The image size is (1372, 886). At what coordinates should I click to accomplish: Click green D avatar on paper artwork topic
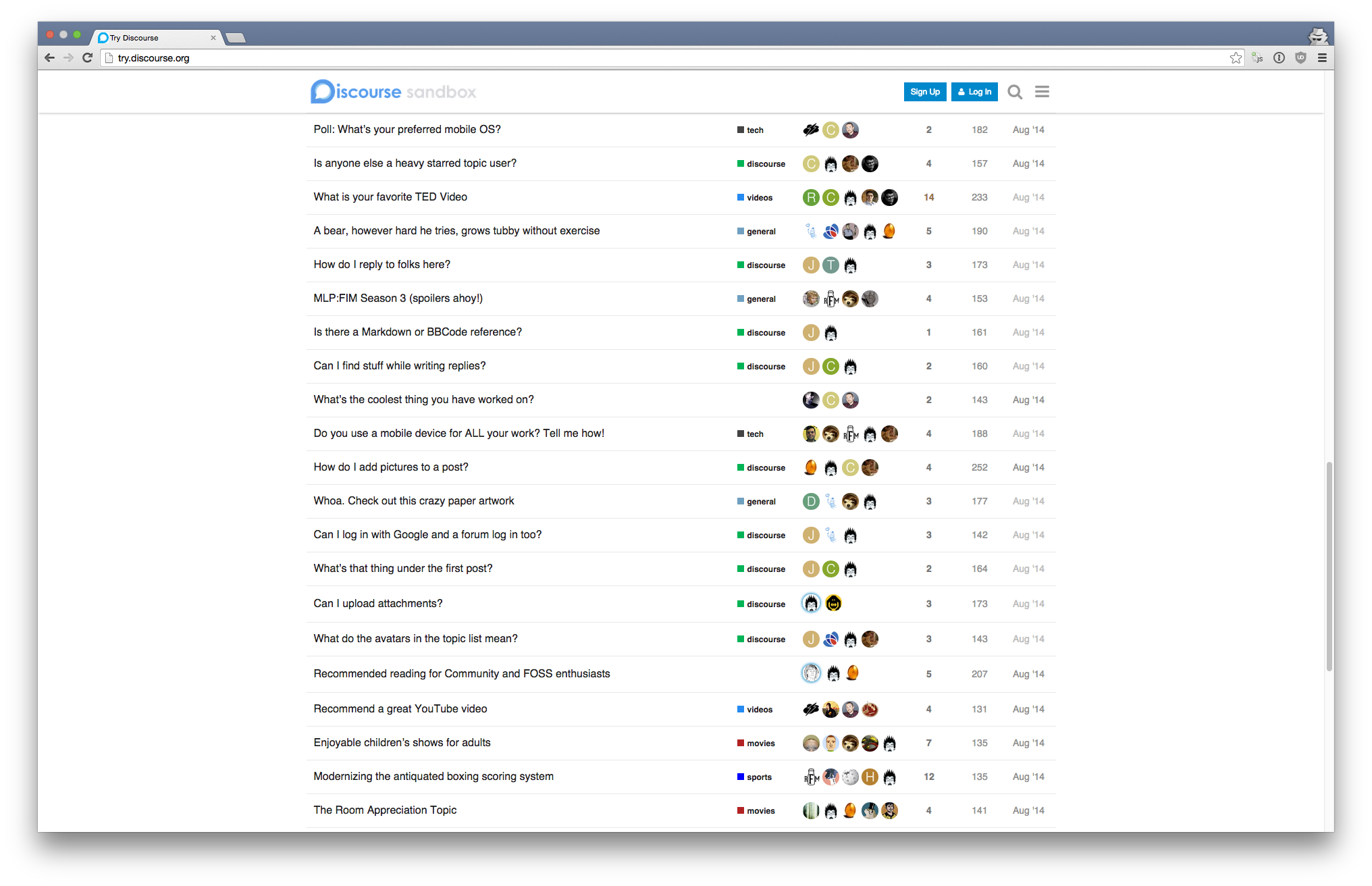point(810,501)
